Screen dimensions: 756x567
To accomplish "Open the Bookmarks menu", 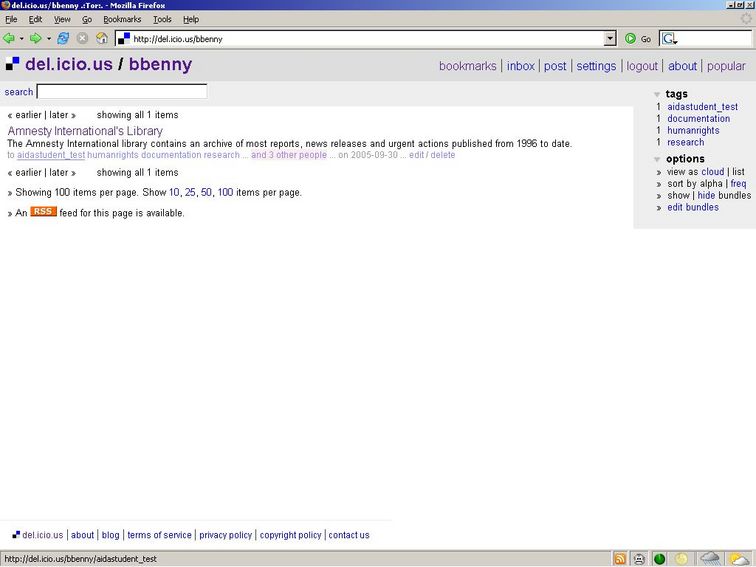I will pos(122,19).
